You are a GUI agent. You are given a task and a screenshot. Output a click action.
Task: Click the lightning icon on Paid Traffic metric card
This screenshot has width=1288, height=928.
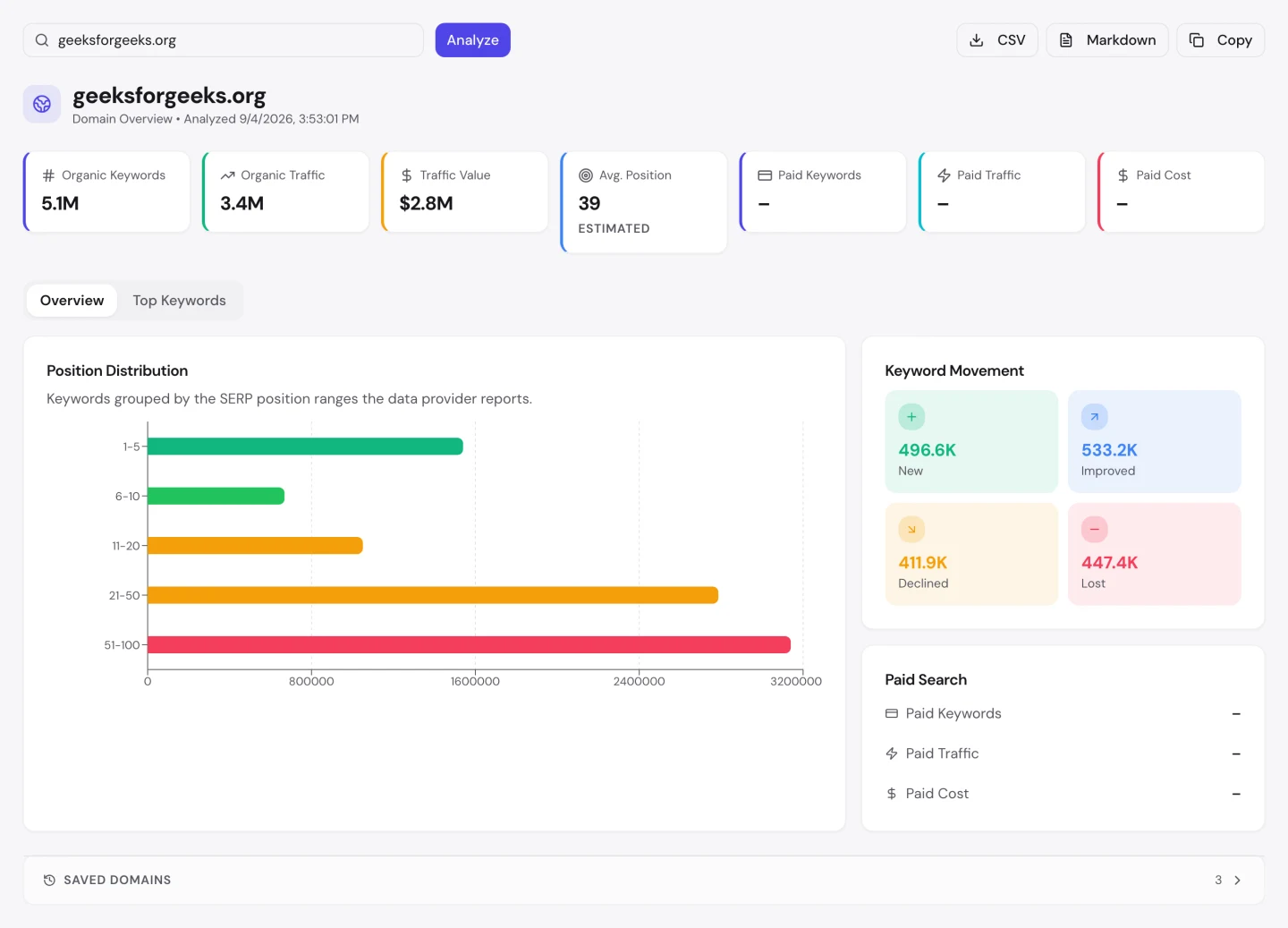pos(944,175)
